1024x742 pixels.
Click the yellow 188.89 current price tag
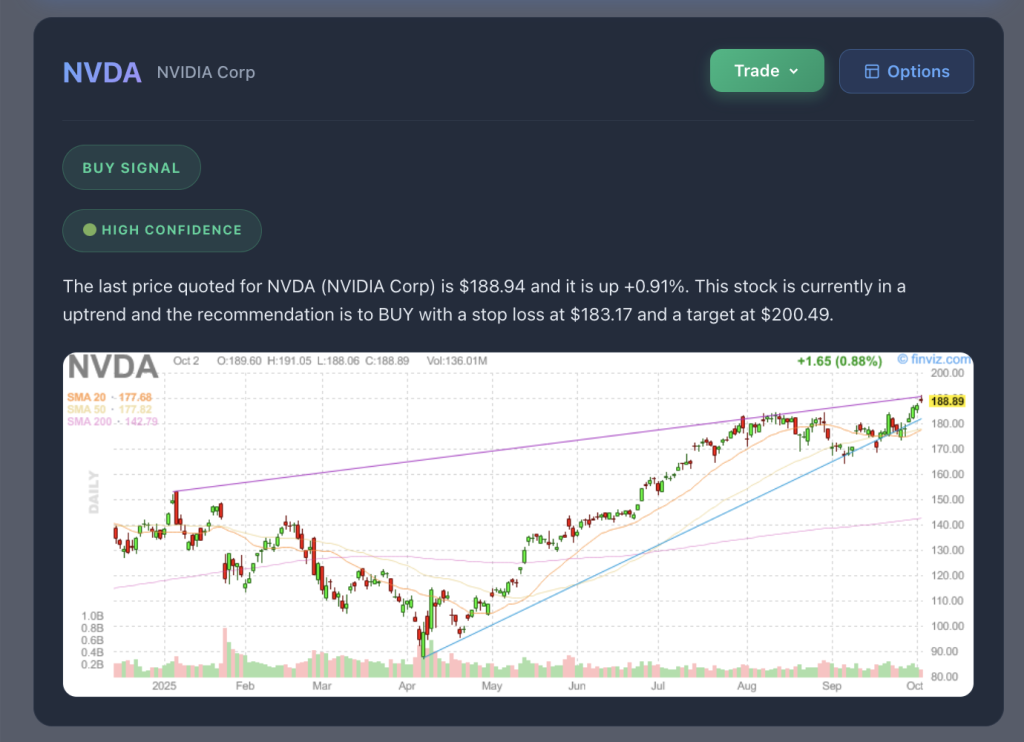tap(946, 401)
